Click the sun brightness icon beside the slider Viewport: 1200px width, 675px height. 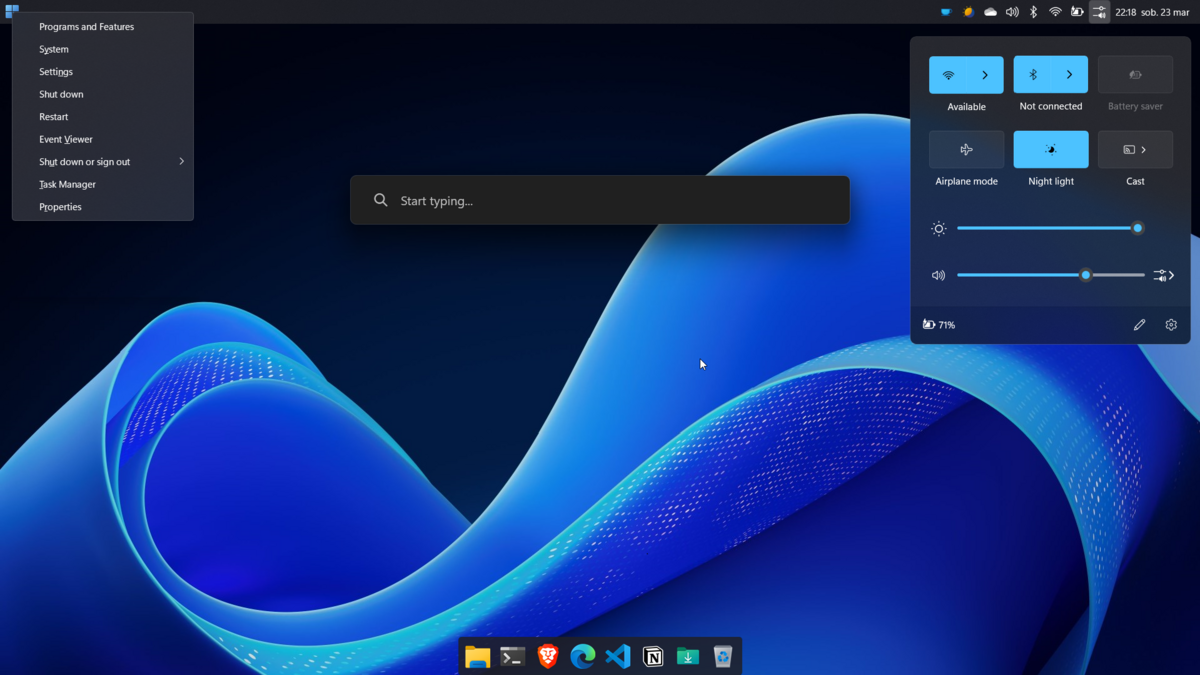tap(938, 229)
